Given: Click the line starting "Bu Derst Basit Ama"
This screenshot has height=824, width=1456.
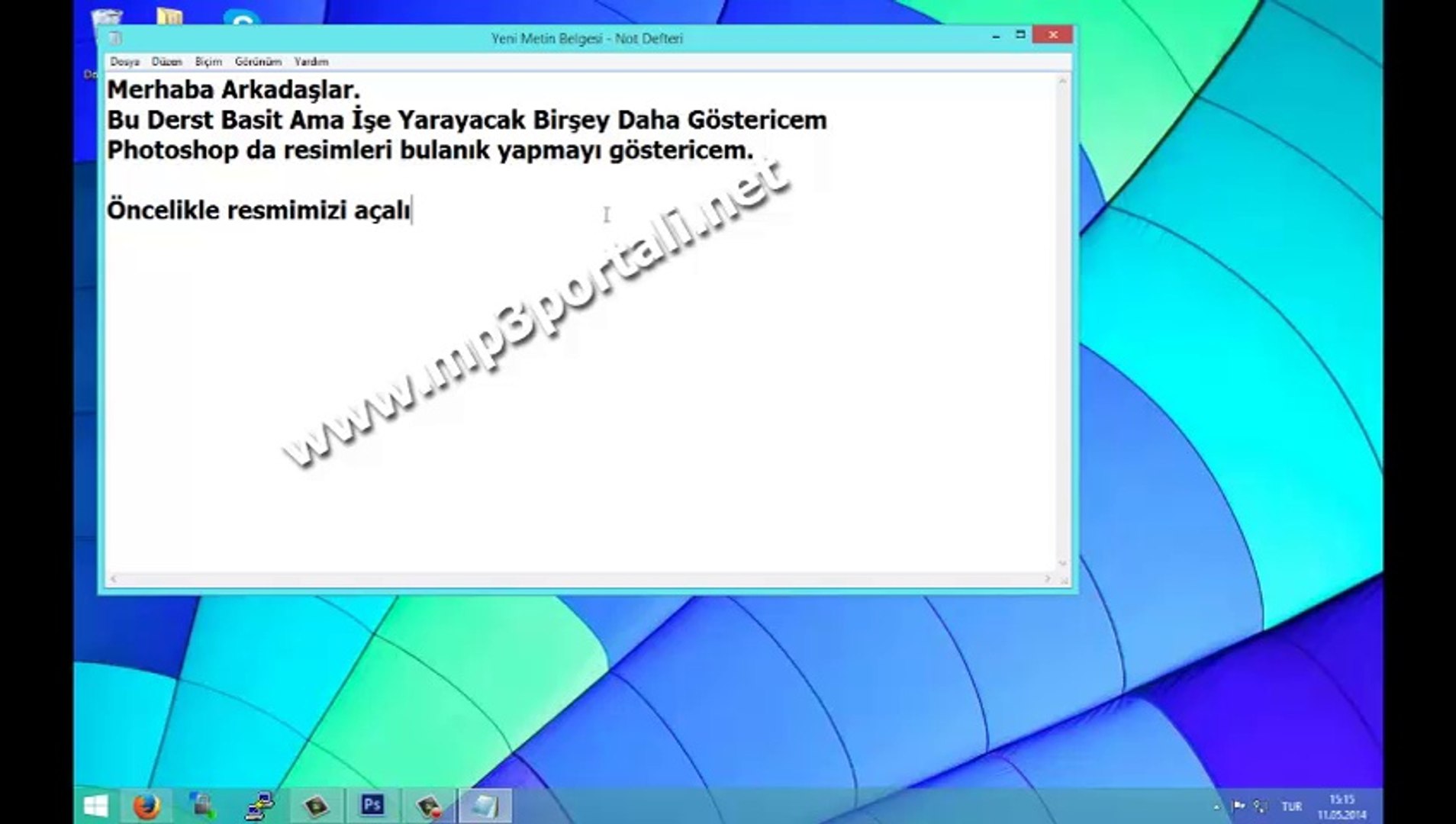Looking at the screenshot, I should pos(467,120).
